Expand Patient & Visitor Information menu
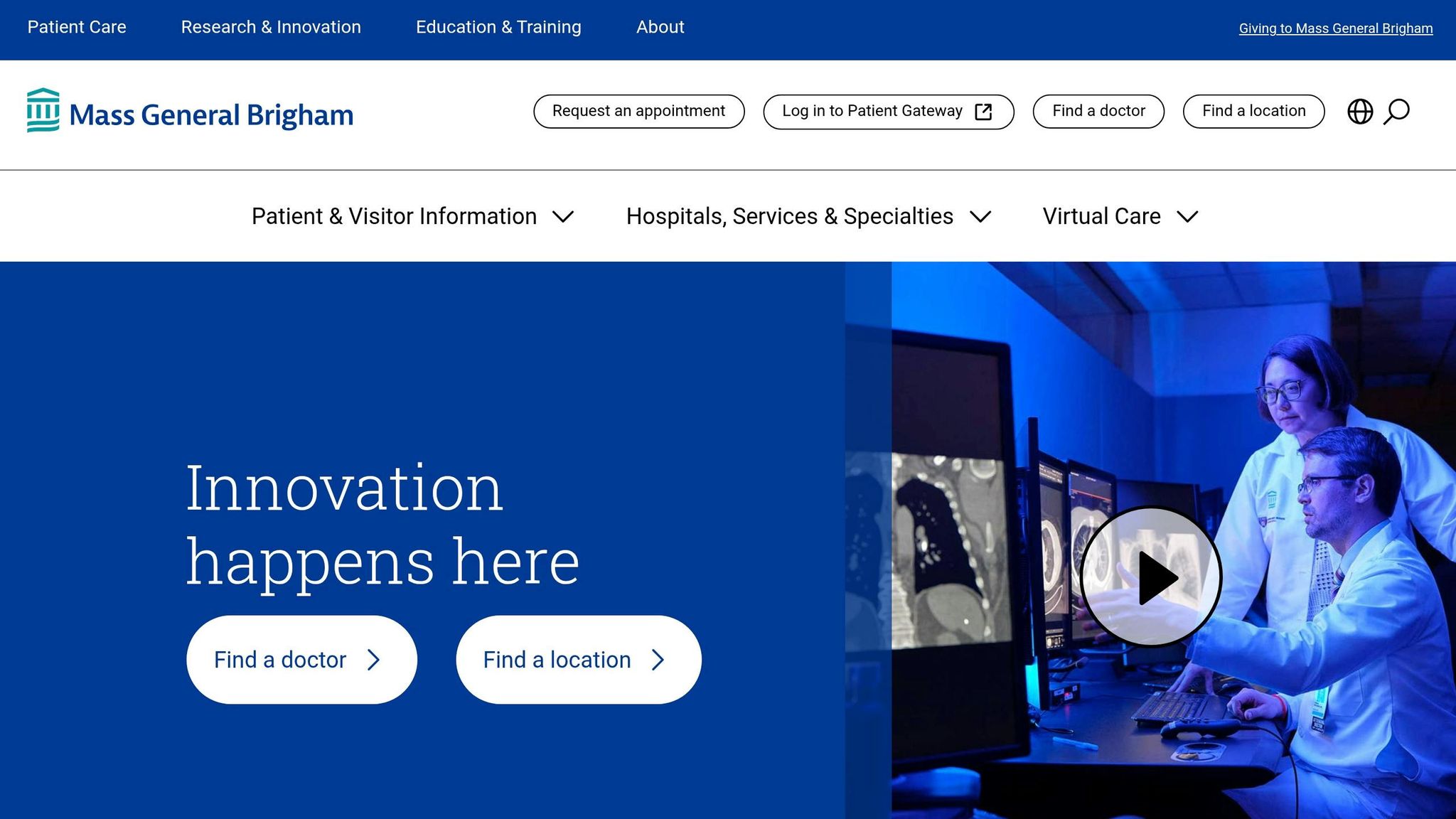Screen dimensions: 1456x819 [412, 216]
